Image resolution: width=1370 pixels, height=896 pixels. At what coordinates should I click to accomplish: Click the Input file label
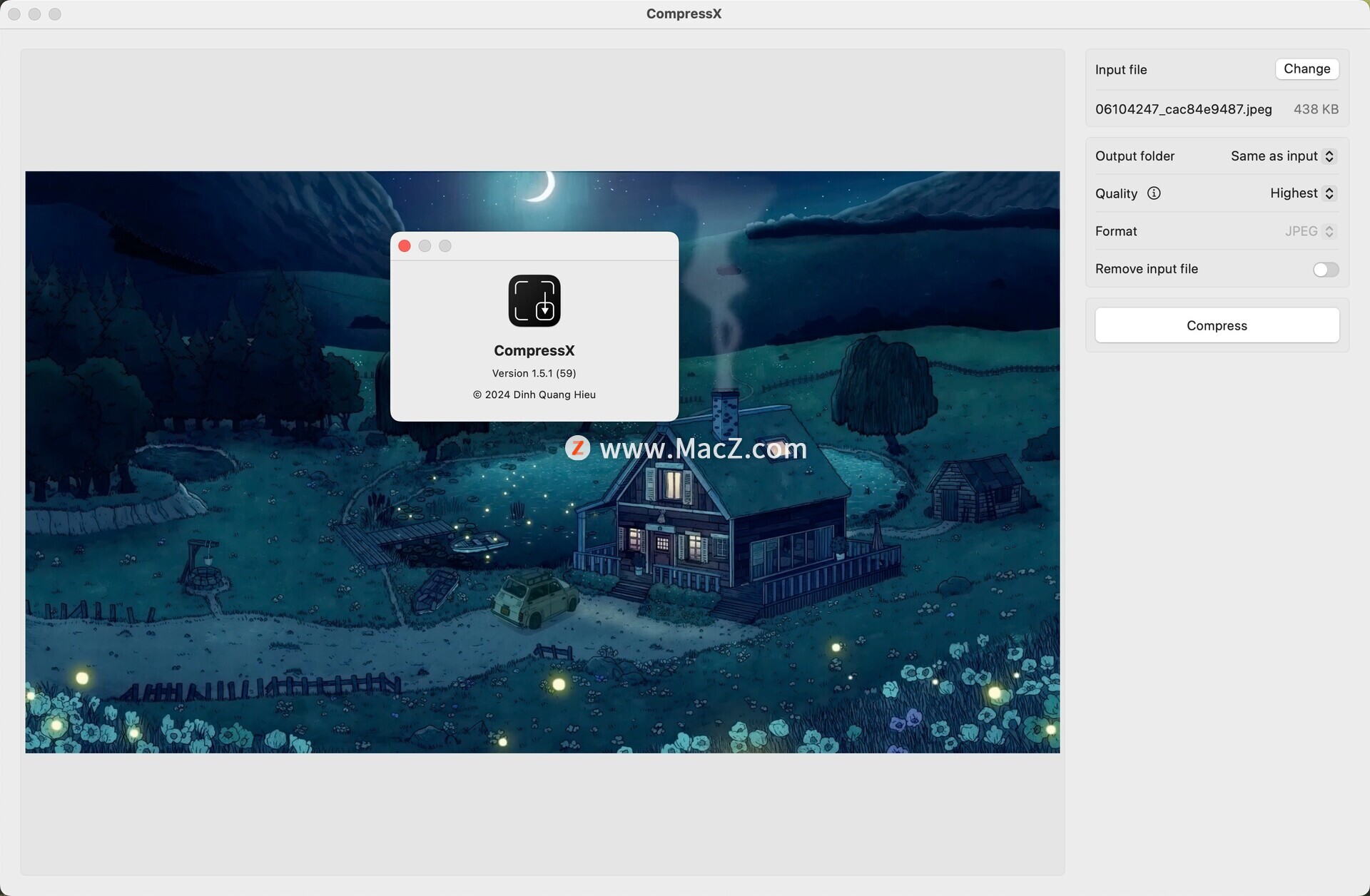[1120, 70]
